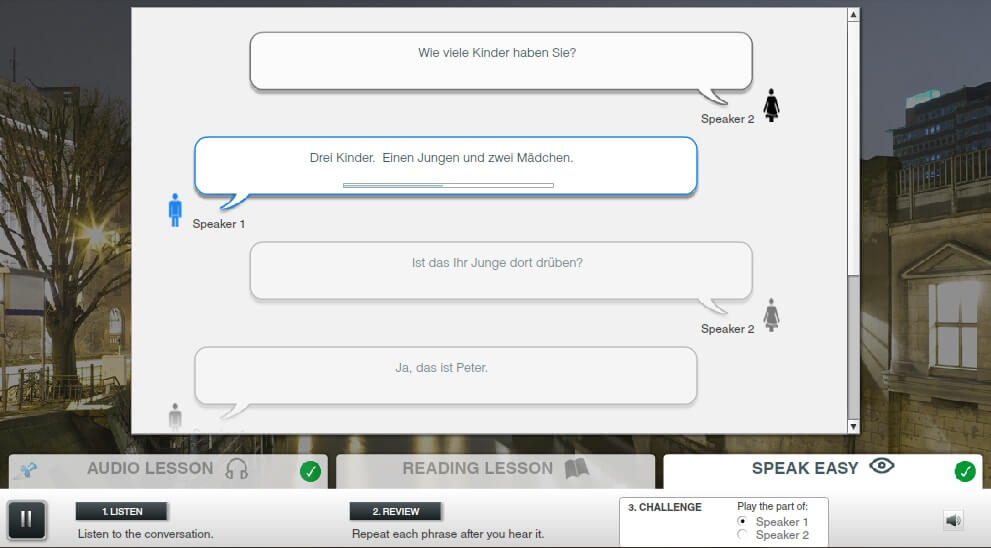Viewport: 991px width, 548px height.
Task: Click the speaker volume icon
Action: (x=953, y=520)
